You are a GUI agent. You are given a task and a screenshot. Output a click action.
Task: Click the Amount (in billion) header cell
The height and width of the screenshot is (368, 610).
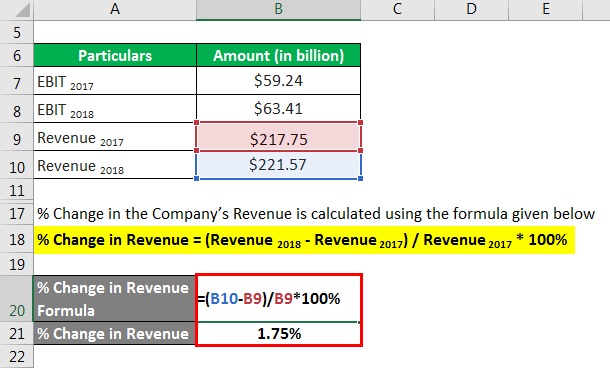coord(279,55)
